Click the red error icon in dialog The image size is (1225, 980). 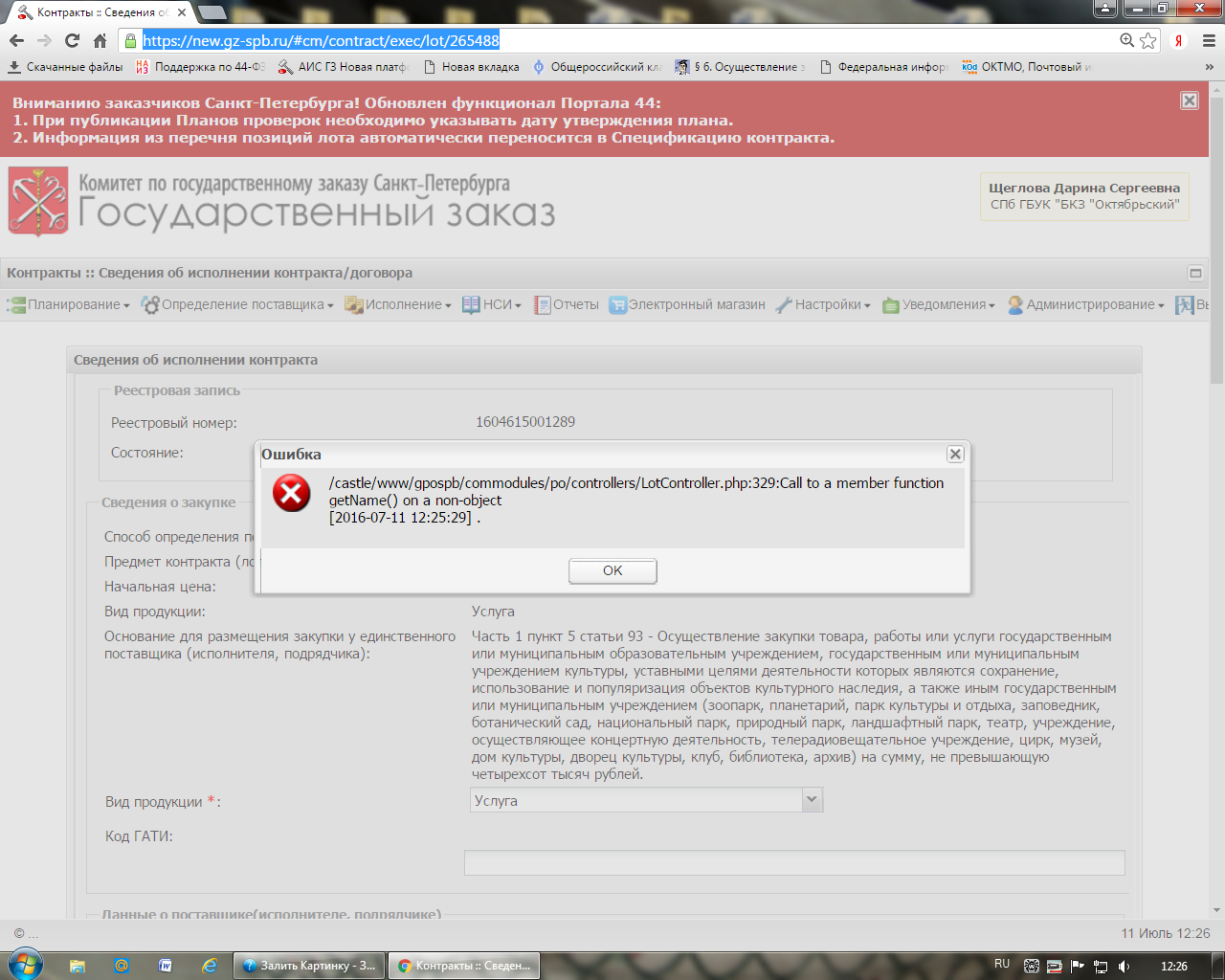tap(291, 493)
